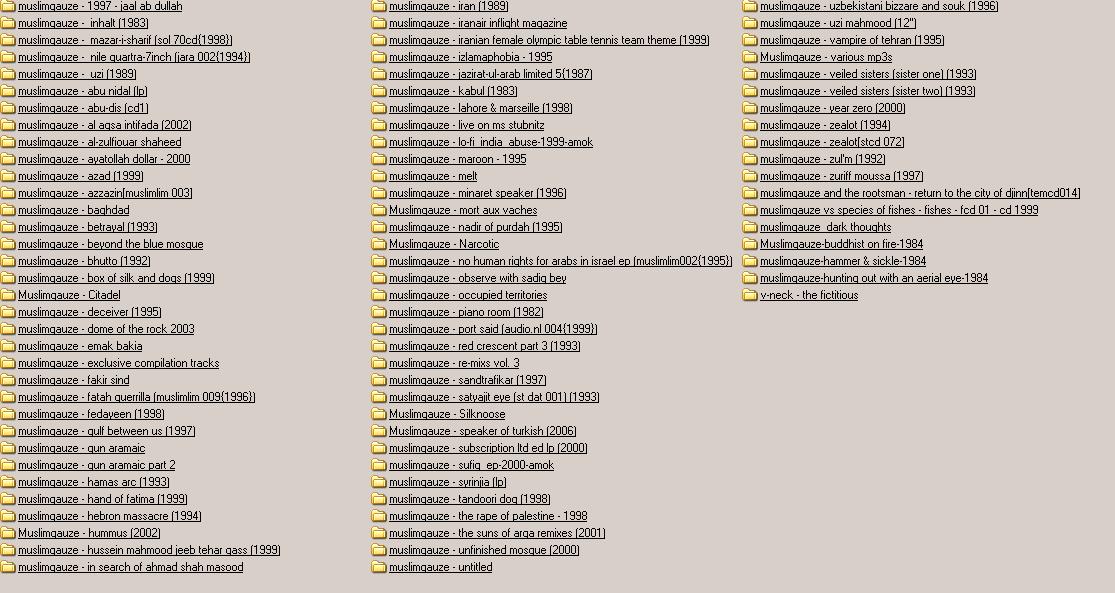
Task: Select folder icon of 'muslimgauze - emak bakia'
Action: click(8, 346)
